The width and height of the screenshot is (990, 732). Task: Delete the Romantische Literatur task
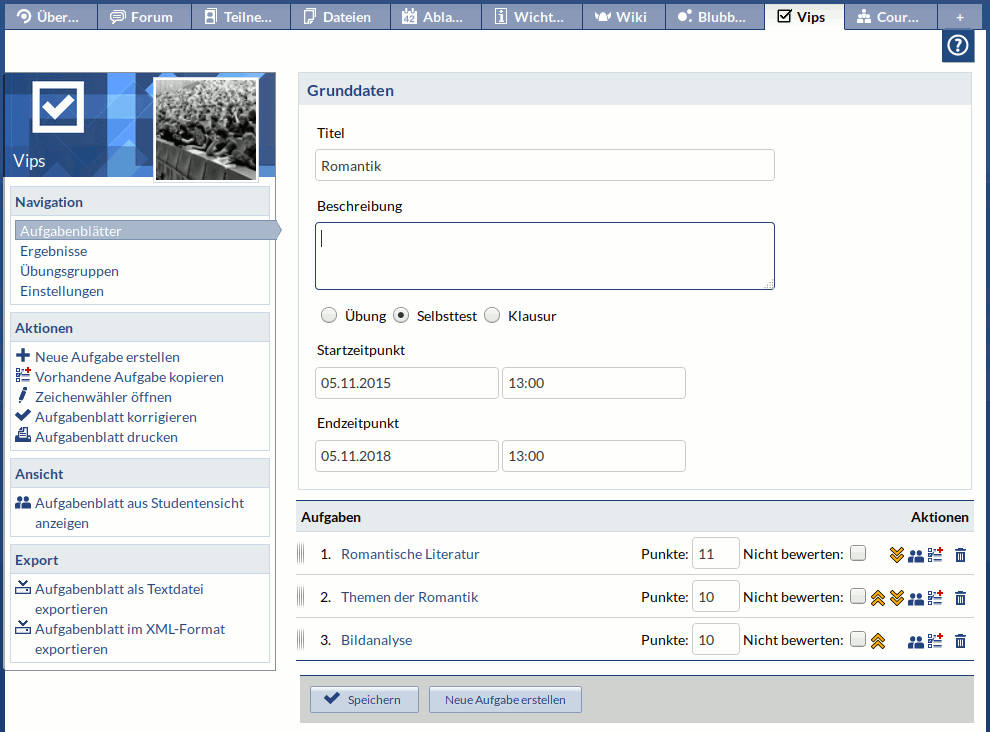pos(960,555)
